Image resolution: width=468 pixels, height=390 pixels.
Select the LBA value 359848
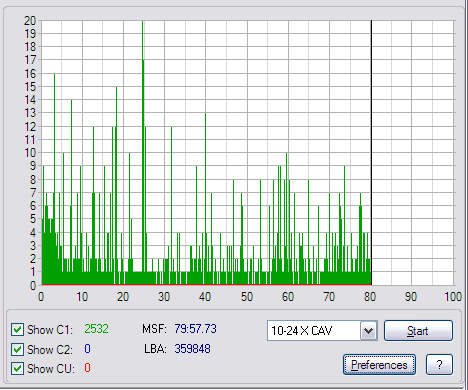pos(192,349)
